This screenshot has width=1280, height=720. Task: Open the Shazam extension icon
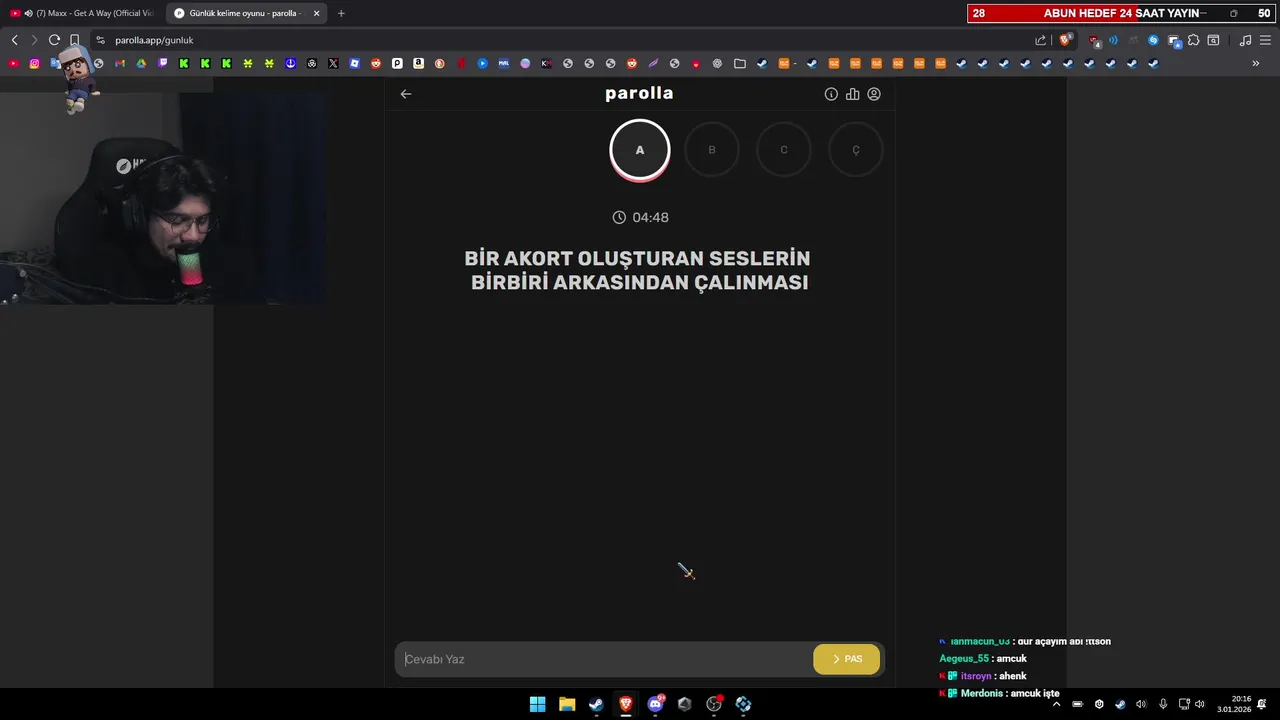point(1153,40)
